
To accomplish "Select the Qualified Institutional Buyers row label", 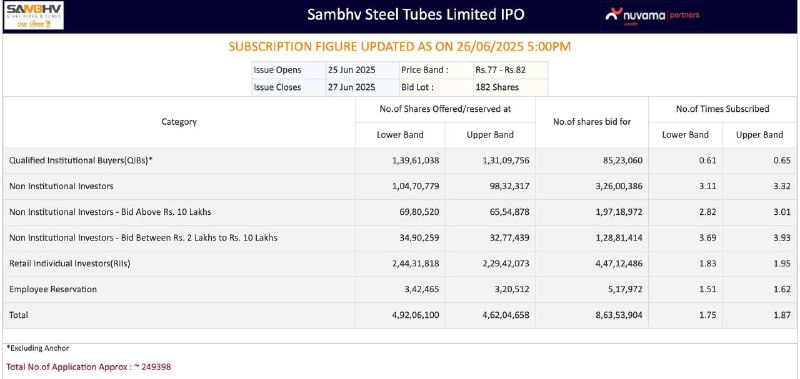I will pyautogui.click(x=81, y=161).
